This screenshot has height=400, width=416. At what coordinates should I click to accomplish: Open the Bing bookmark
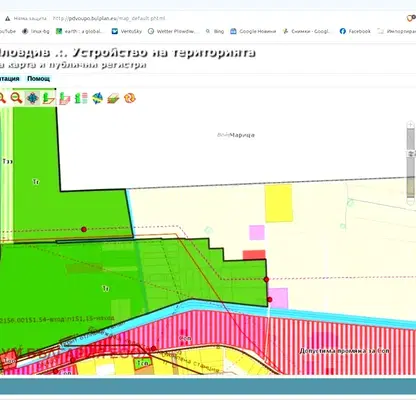click(215, 31)
